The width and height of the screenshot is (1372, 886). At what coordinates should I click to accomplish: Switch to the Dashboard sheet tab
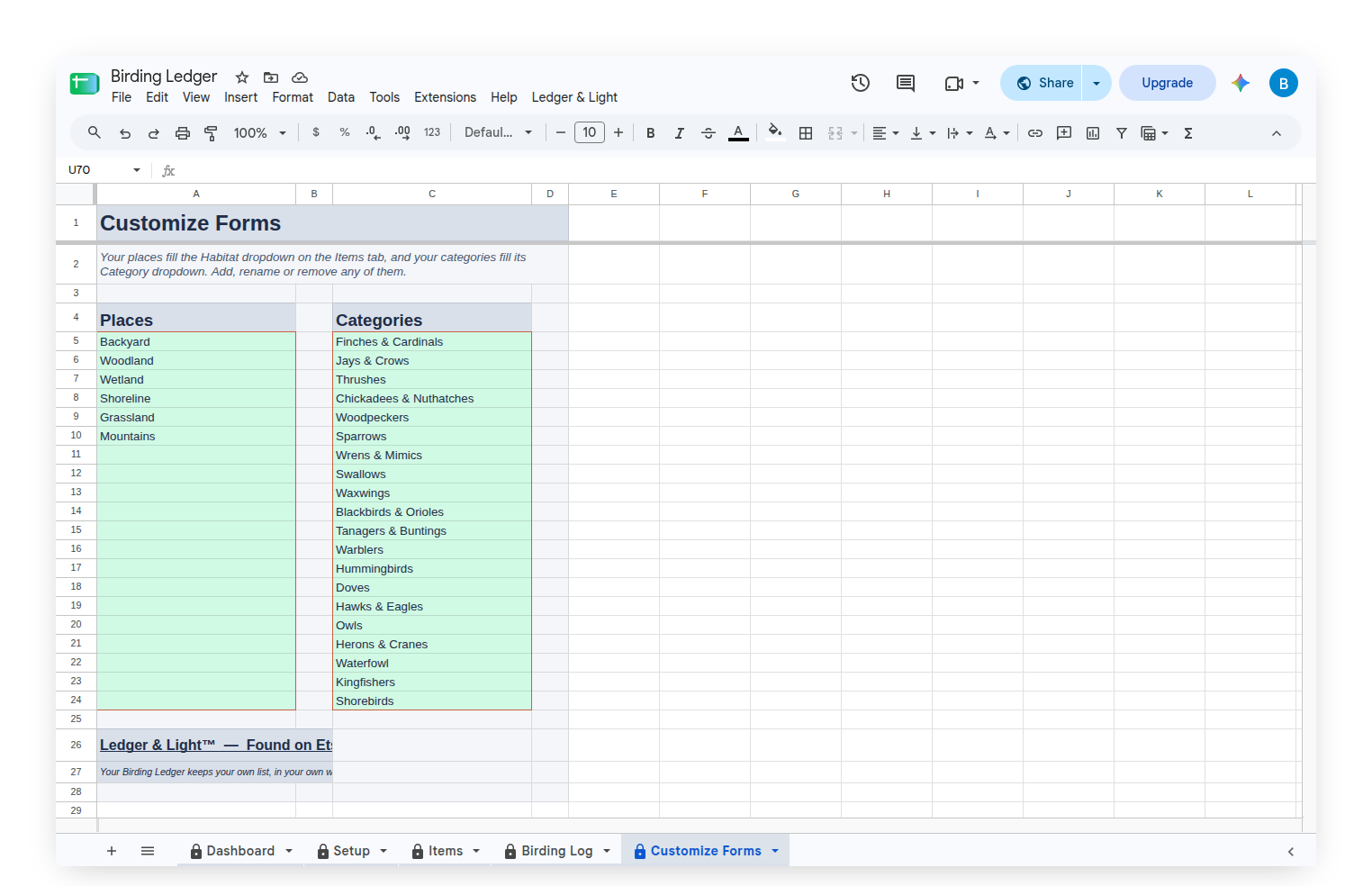pyautogui.click(x=240, y=851)
